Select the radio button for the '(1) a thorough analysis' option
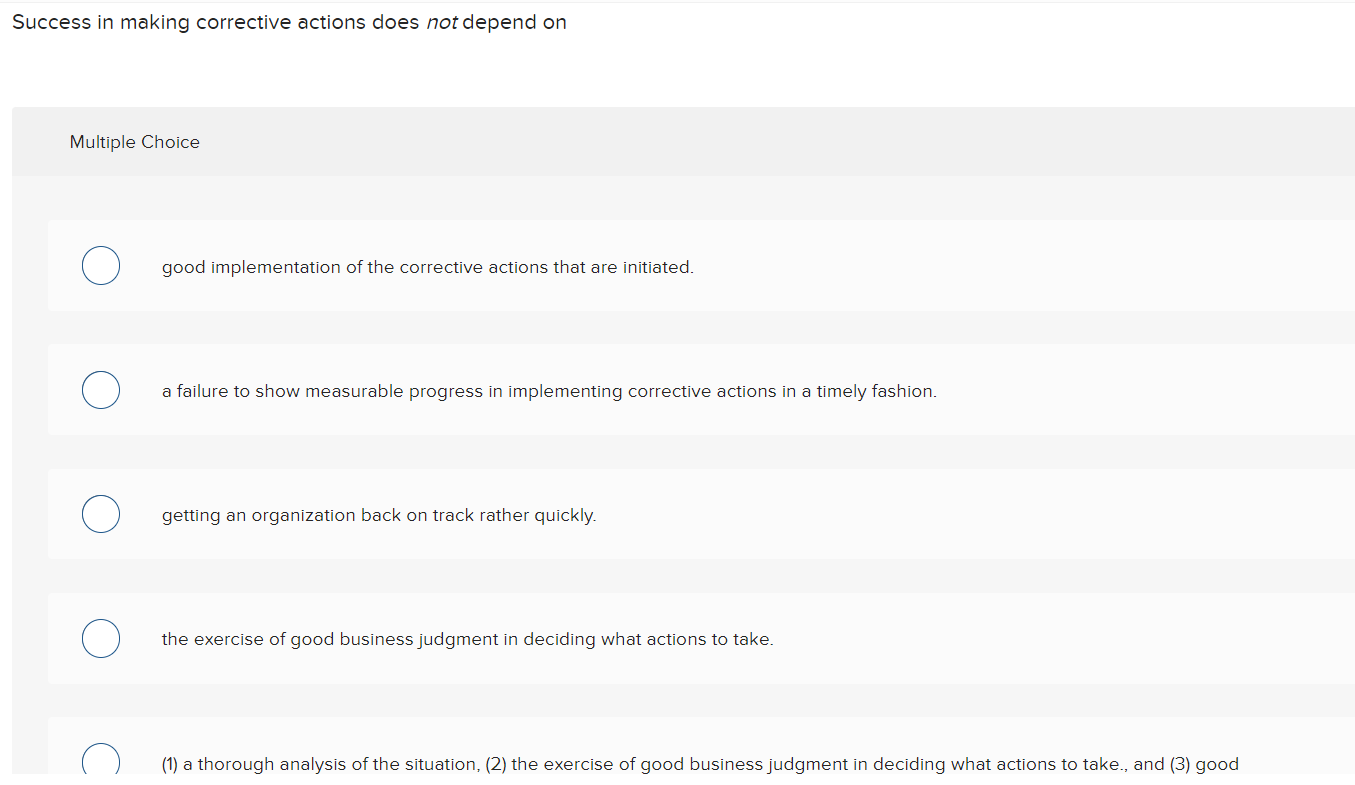Image resolution: width=1355 pixels, height=785 pixels. click(x=100, y=760)
